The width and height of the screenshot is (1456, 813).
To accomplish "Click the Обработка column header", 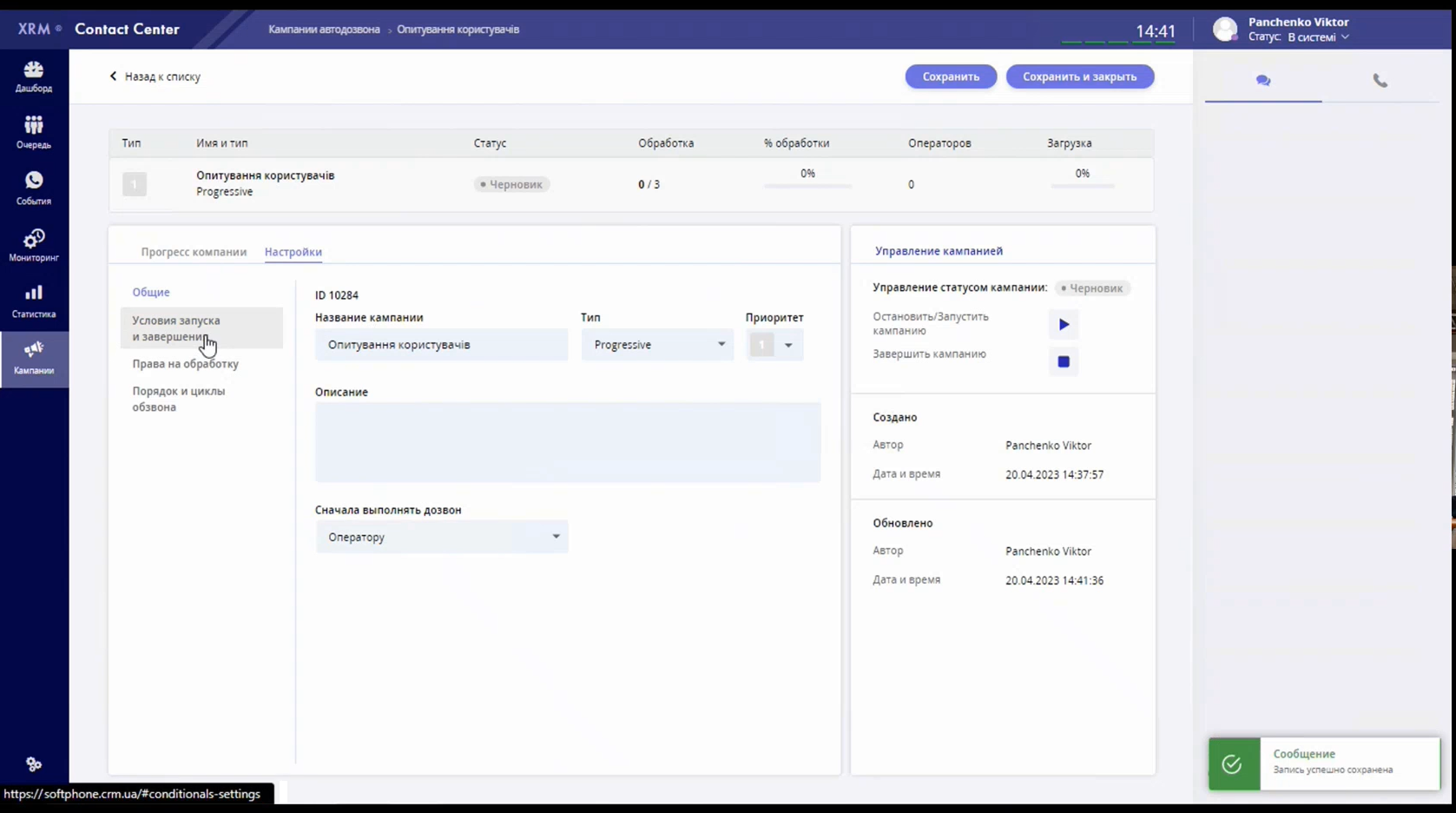I will [666, 143].
